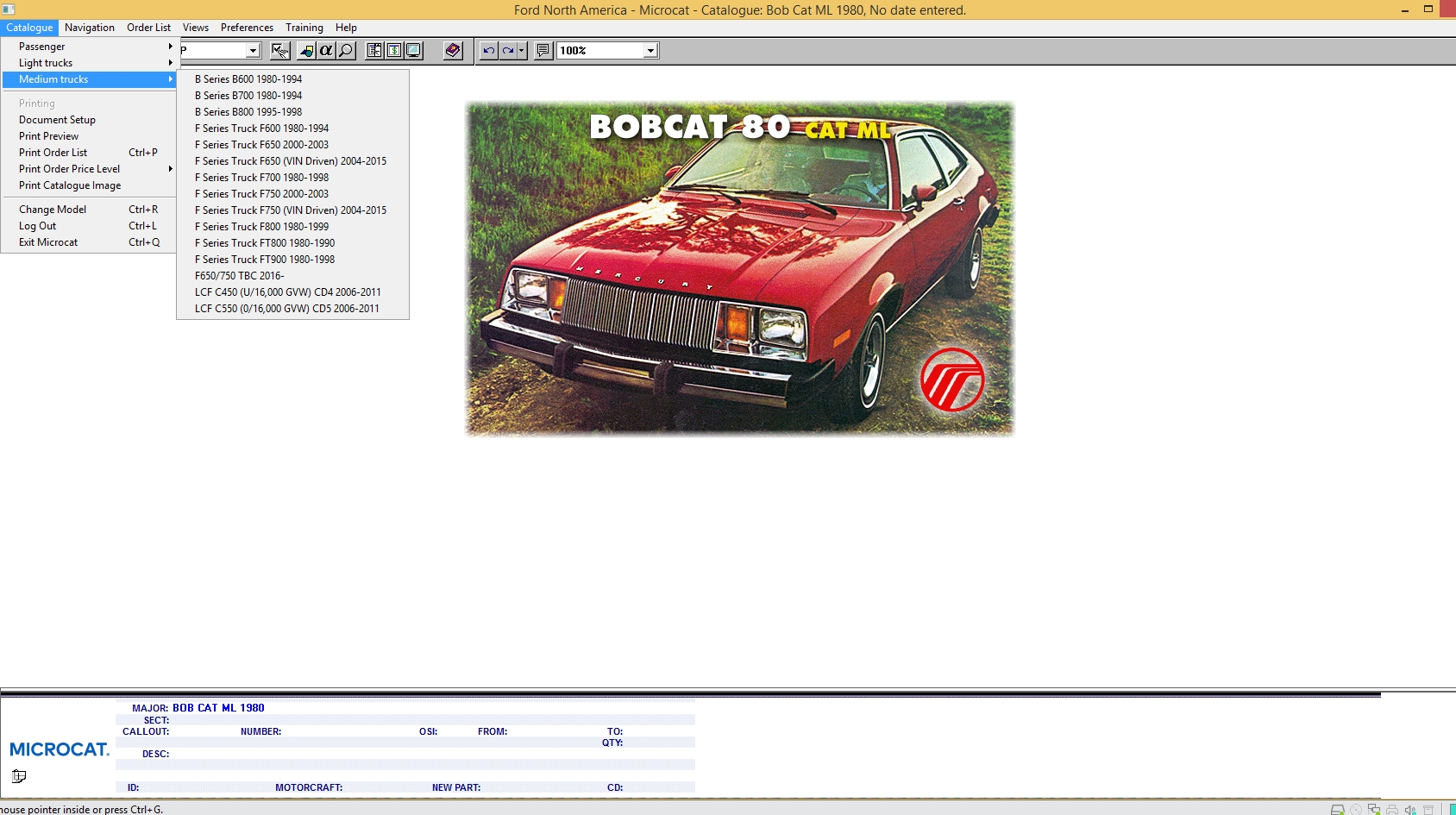The height and width of the screenshot is (815, 1456).
Task: Open the Preferences menu
Action: click(247, 28)
